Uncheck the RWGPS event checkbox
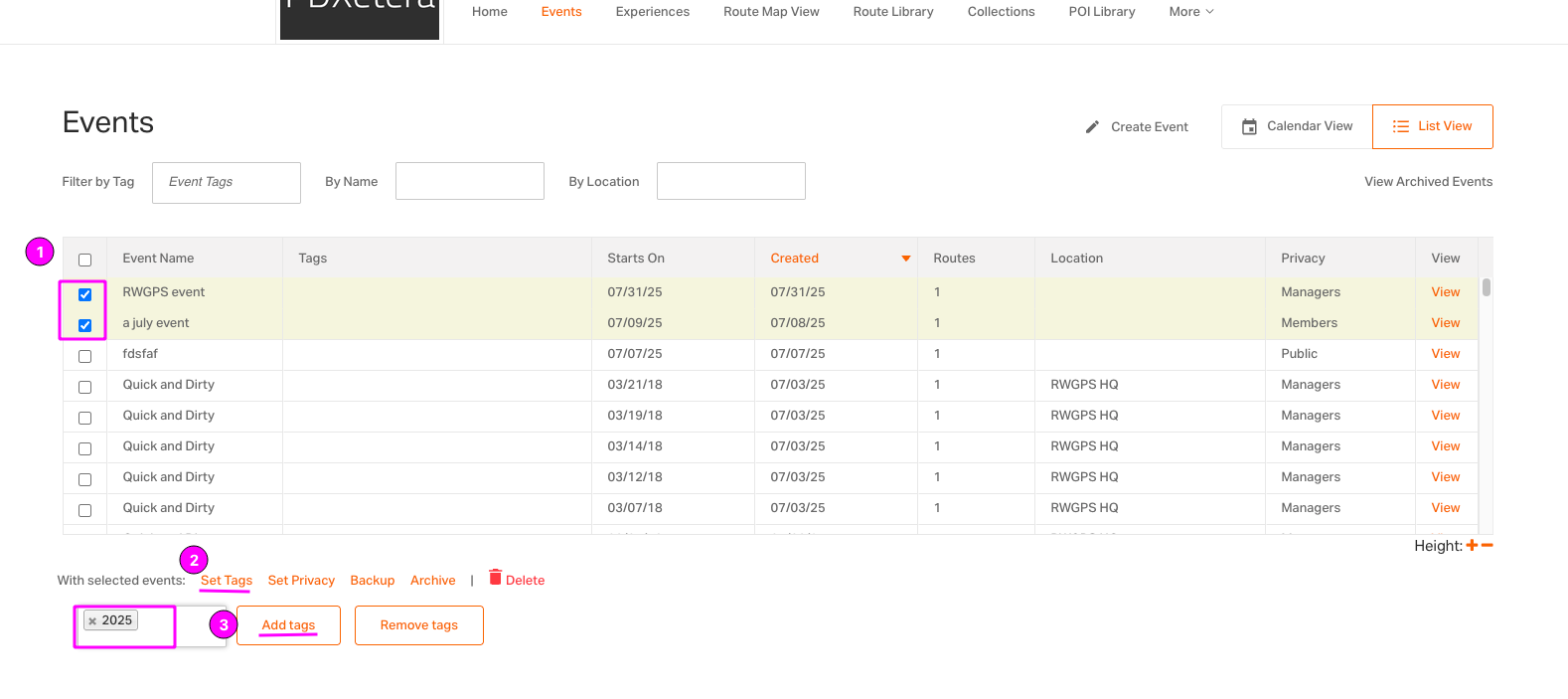This screenshot has width=1568, height=699. pos(84,294)
